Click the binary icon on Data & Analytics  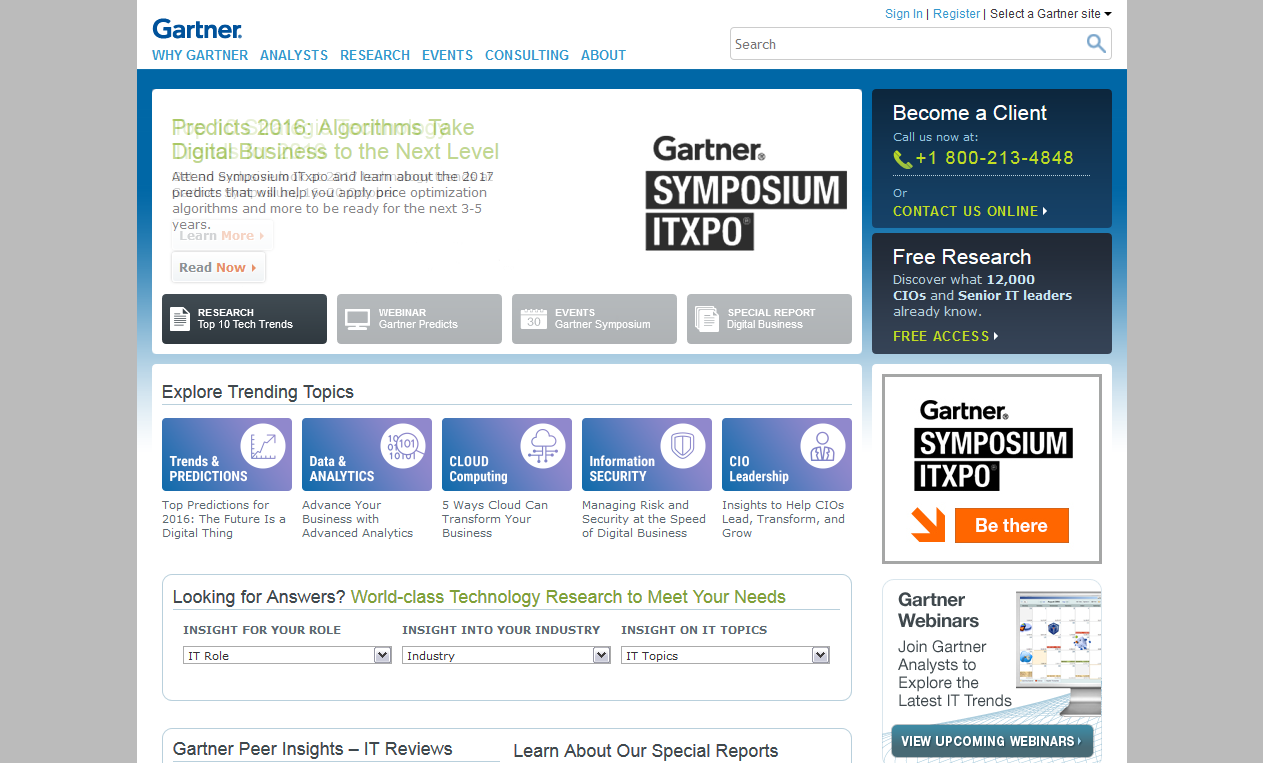(403, 445)
